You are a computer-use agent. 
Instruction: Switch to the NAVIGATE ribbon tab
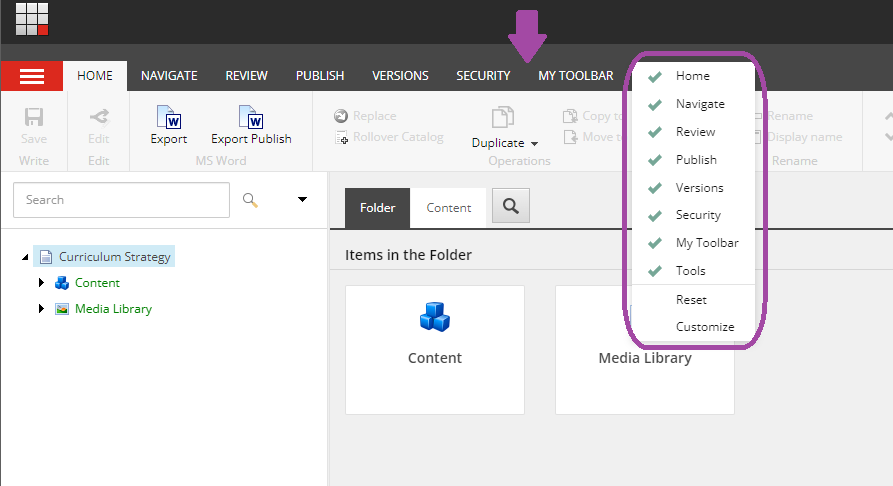tap(169, 76)
